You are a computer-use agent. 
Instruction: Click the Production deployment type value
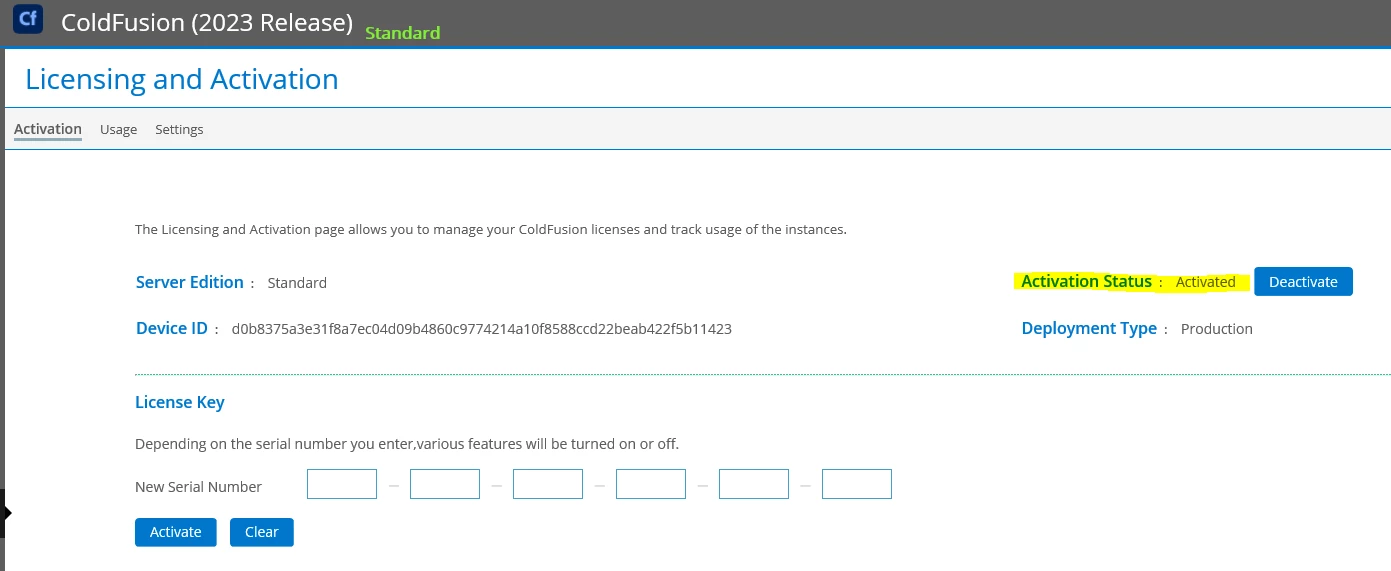(1216, 329)
